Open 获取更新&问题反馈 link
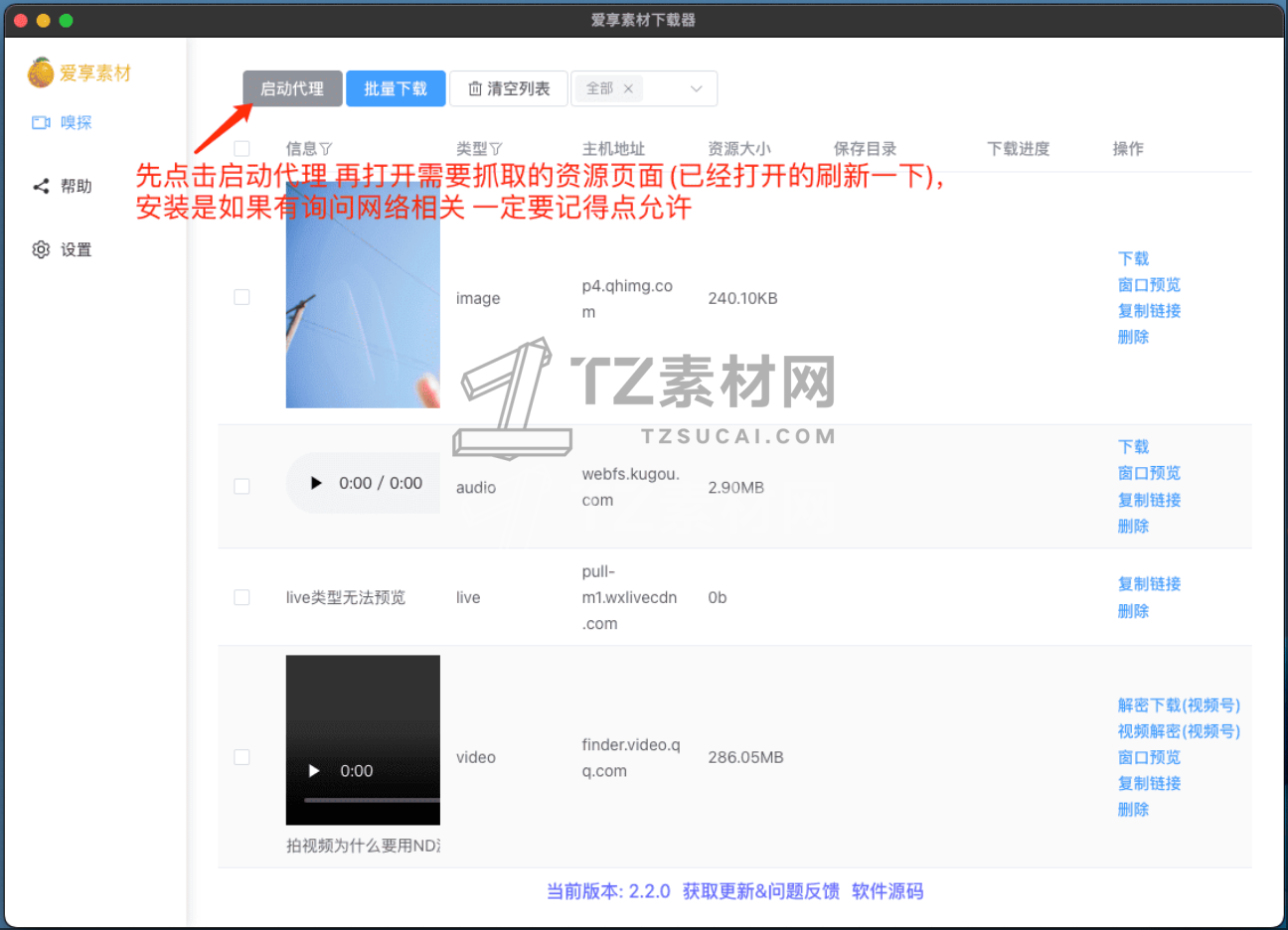Viewport: 1288px width, 930px height. tap(761, 891)
